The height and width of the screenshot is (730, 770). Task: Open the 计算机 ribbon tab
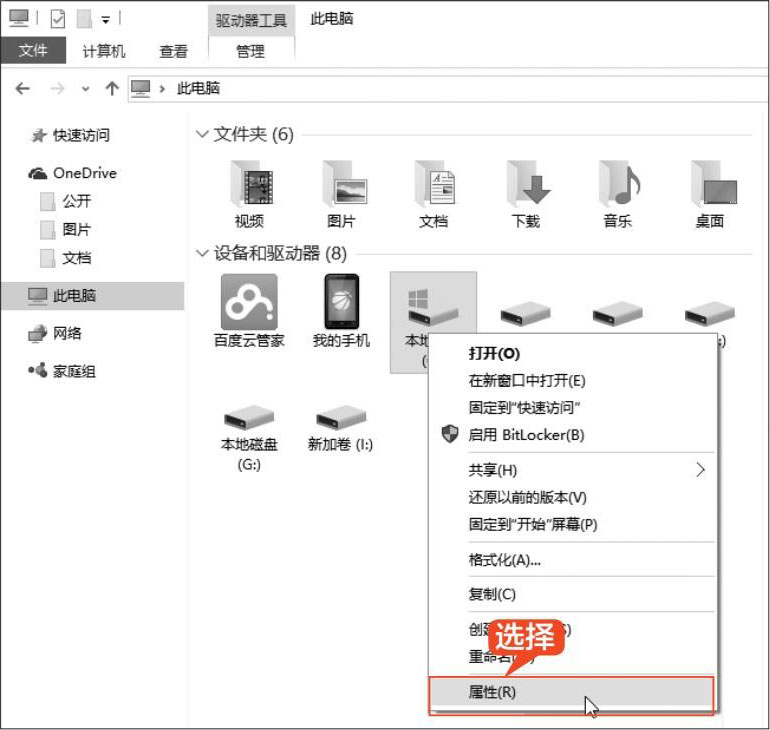click(x=104, y=51)
